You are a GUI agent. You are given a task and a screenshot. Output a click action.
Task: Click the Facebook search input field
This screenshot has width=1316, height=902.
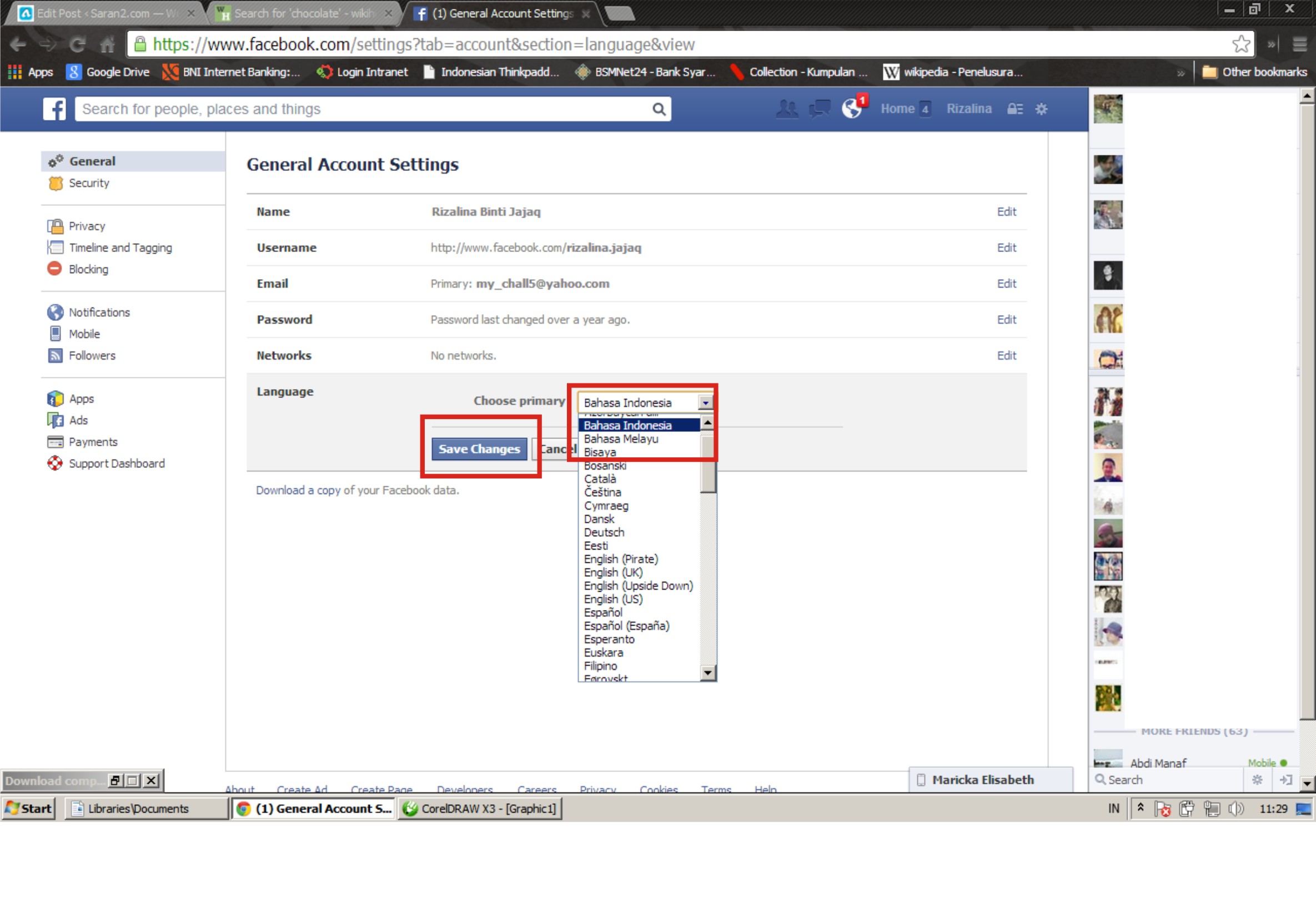(363, 109)
